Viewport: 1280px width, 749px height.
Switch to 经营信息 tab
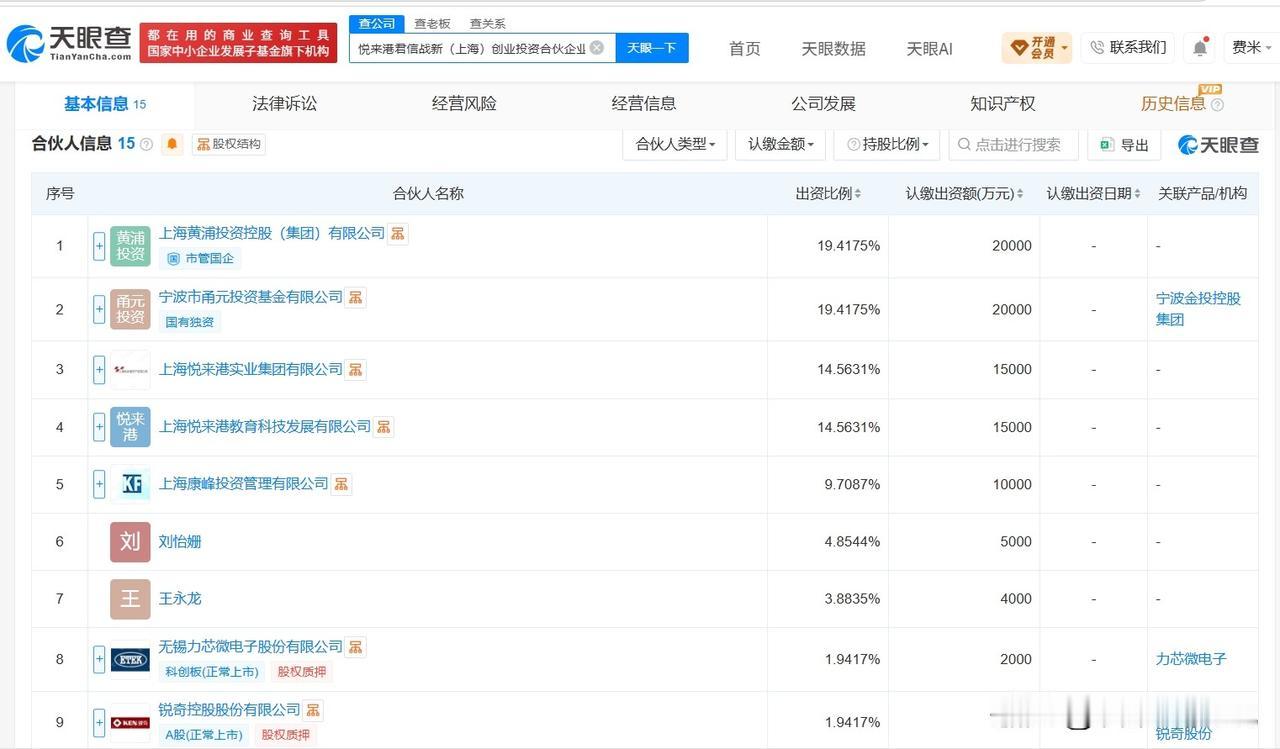644,104
